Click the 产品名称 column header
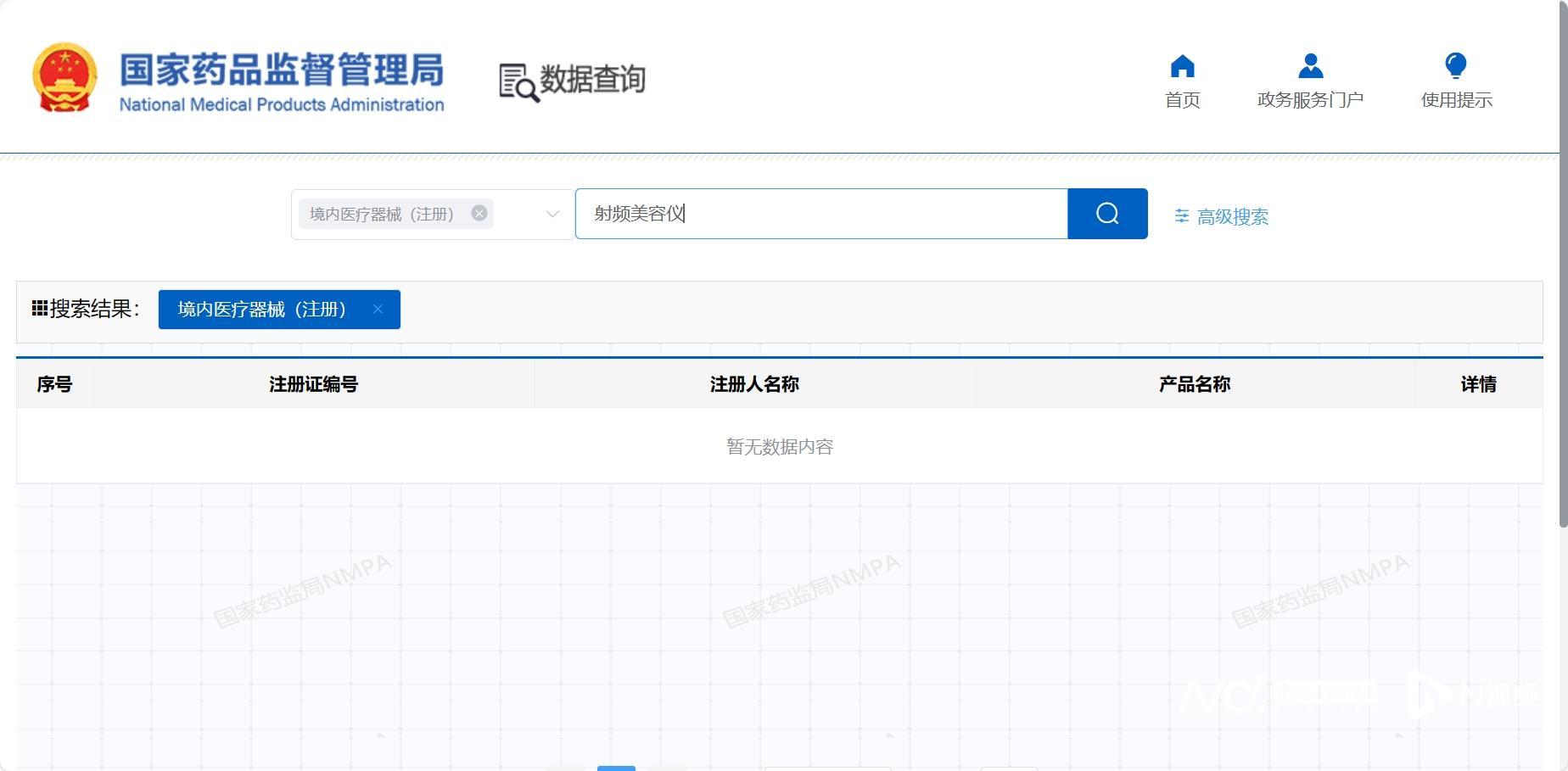Screen dimensions: 1568x771 1194,384
